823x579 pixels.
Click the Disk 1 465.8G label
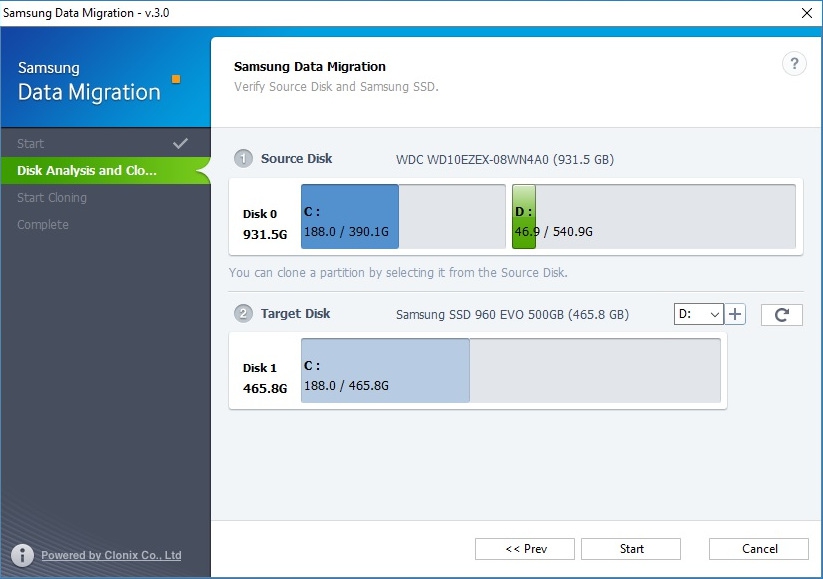[x=265, y=378]
